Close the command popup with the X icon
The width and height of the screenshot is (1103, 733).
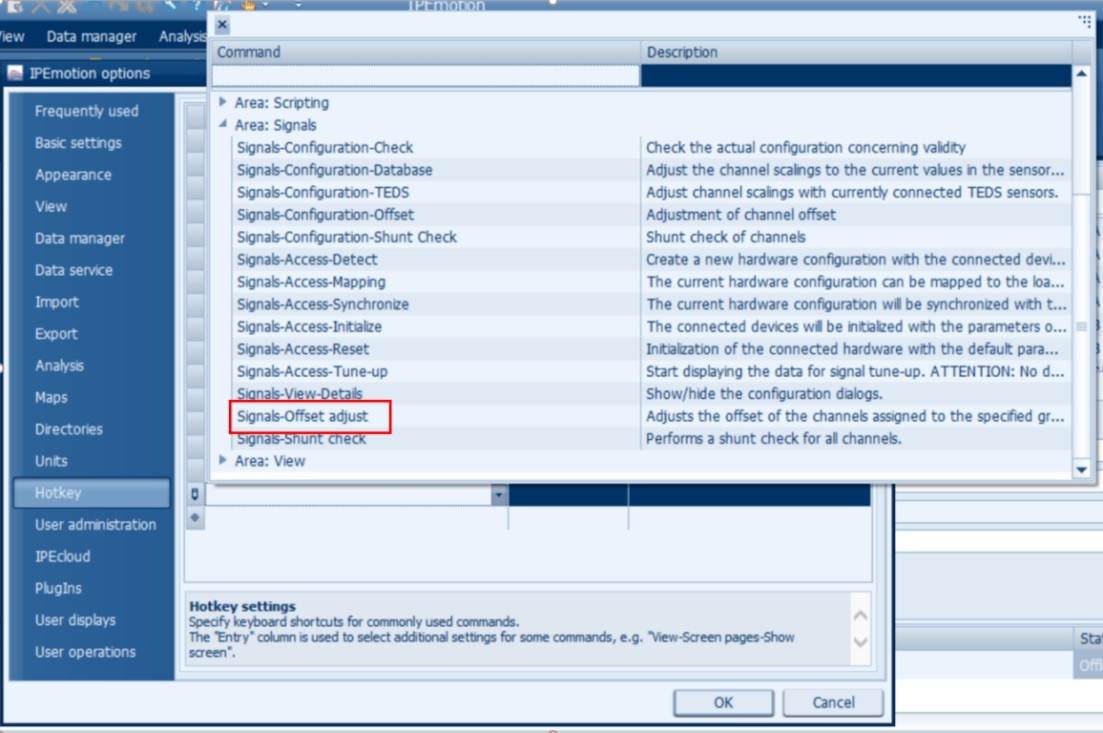222,25
